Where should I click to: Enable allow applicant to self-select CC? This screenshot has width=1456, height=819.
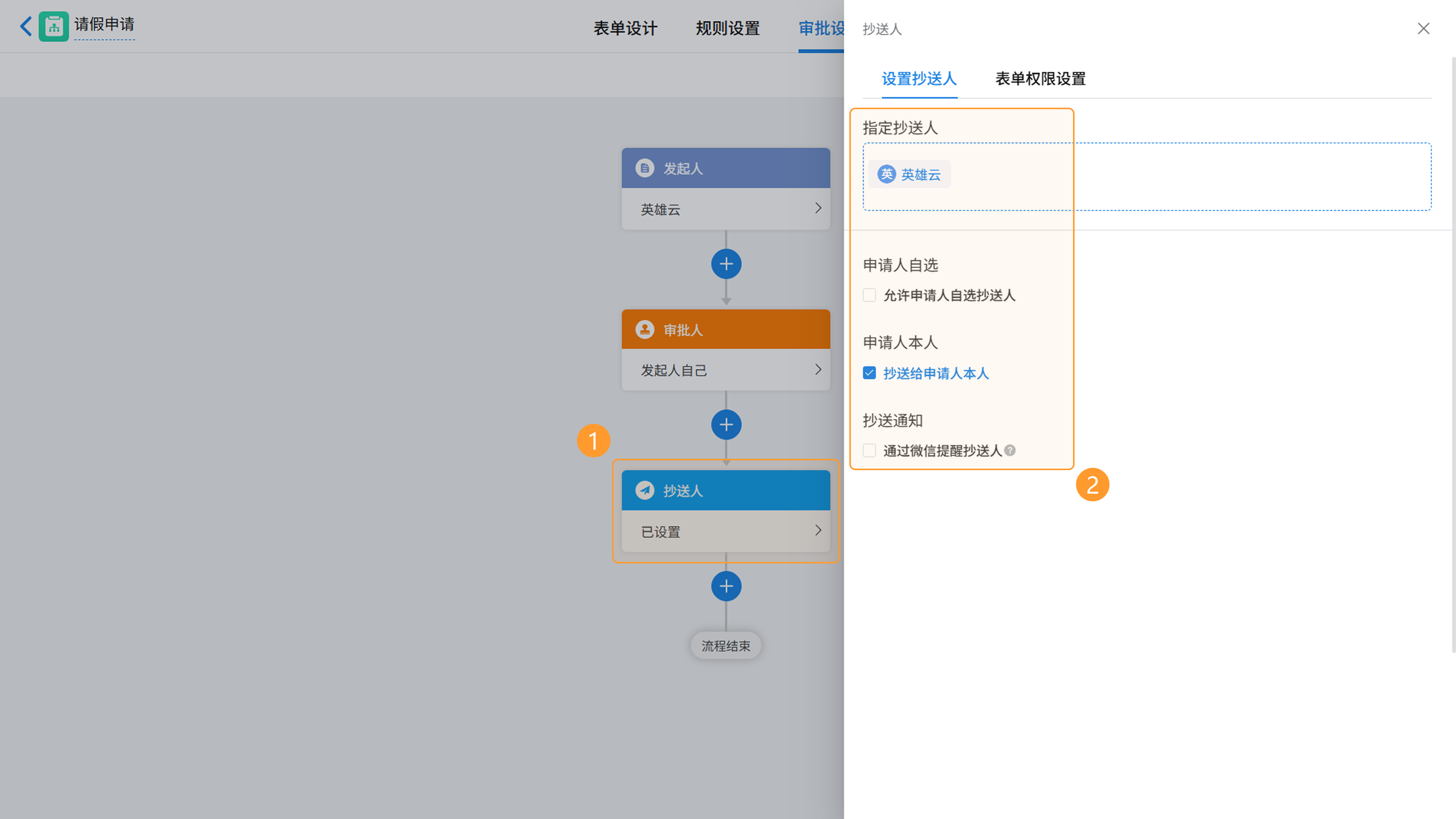click(869, 295)
